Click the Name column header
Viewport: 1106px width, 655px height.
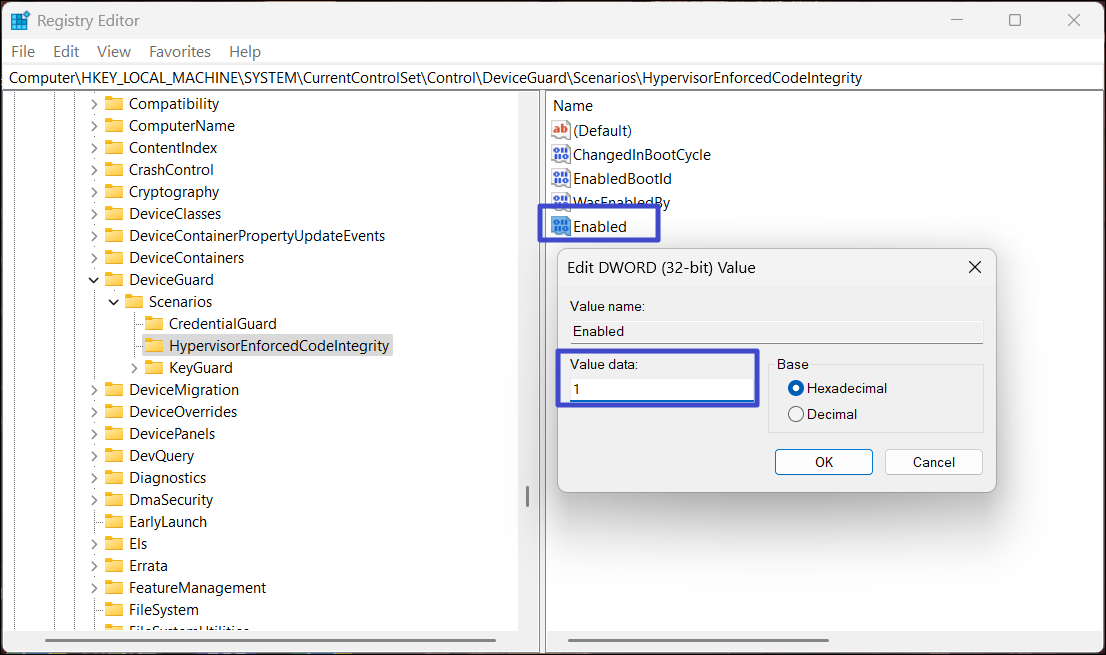(x=573, y=106)
